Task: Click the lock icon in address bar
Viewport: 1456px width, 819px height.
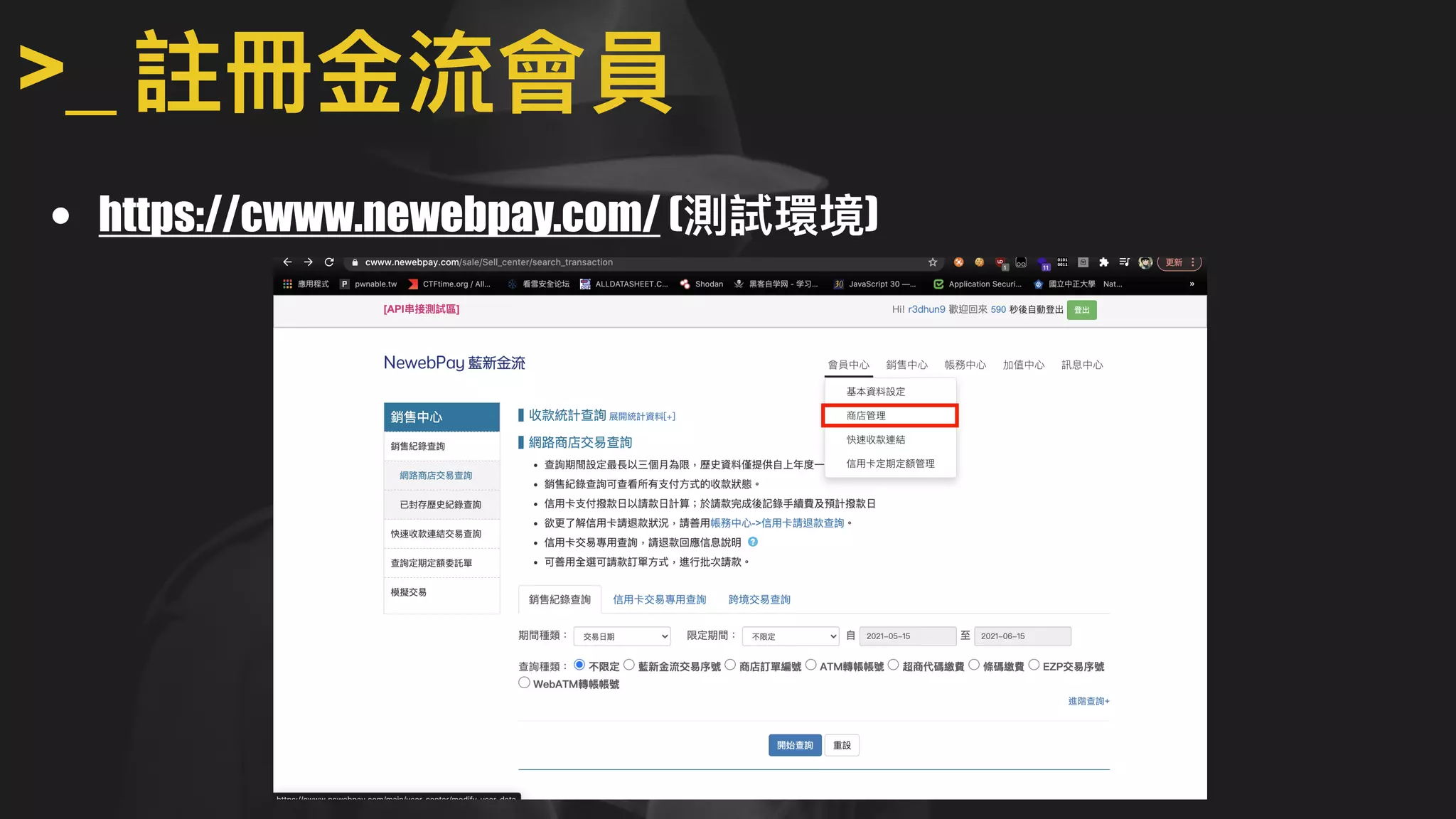Action: 355,262
